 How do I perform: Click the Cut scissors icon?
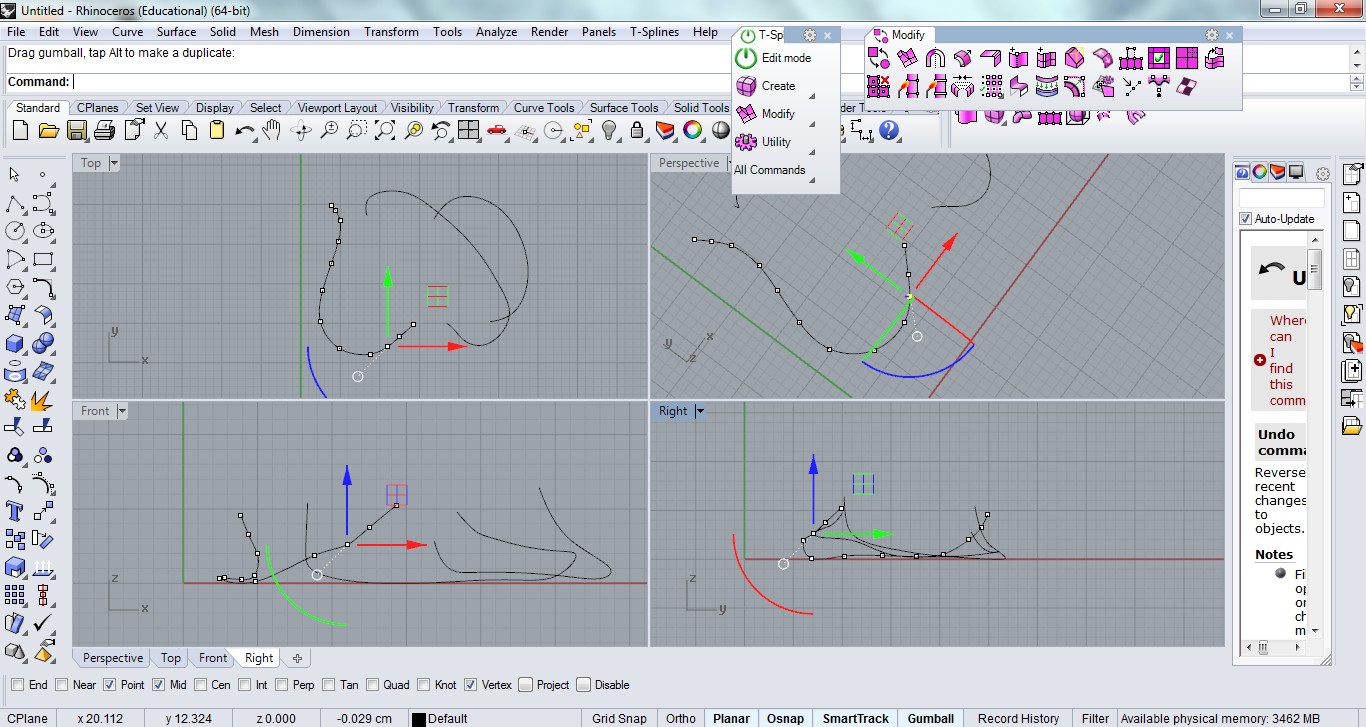[161, 130]
